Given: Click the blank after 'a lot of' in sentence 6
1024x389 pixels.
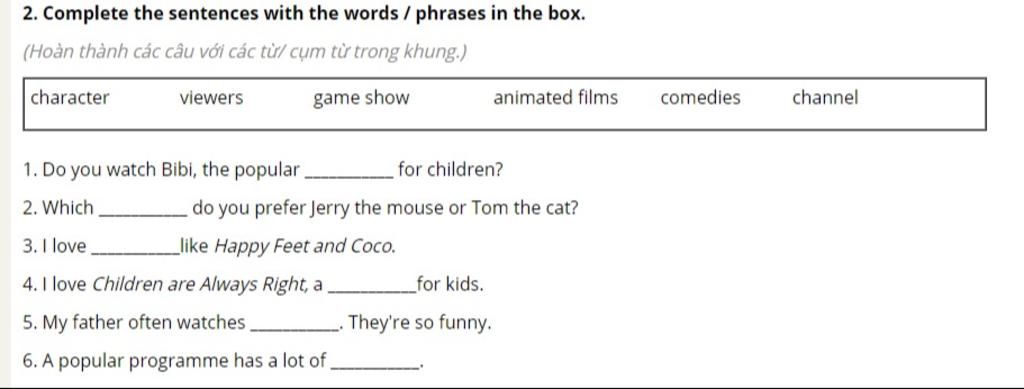Looking at the screenshot, I should pos(376,366).
